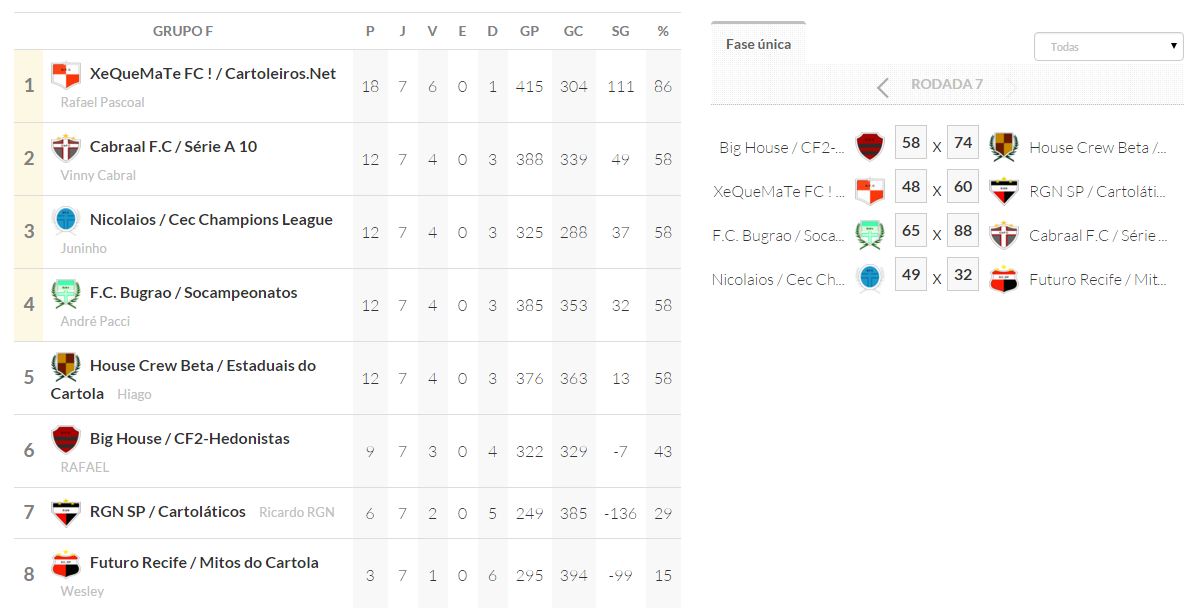
Task: Click the GP column header
Action: click(529, 31)
